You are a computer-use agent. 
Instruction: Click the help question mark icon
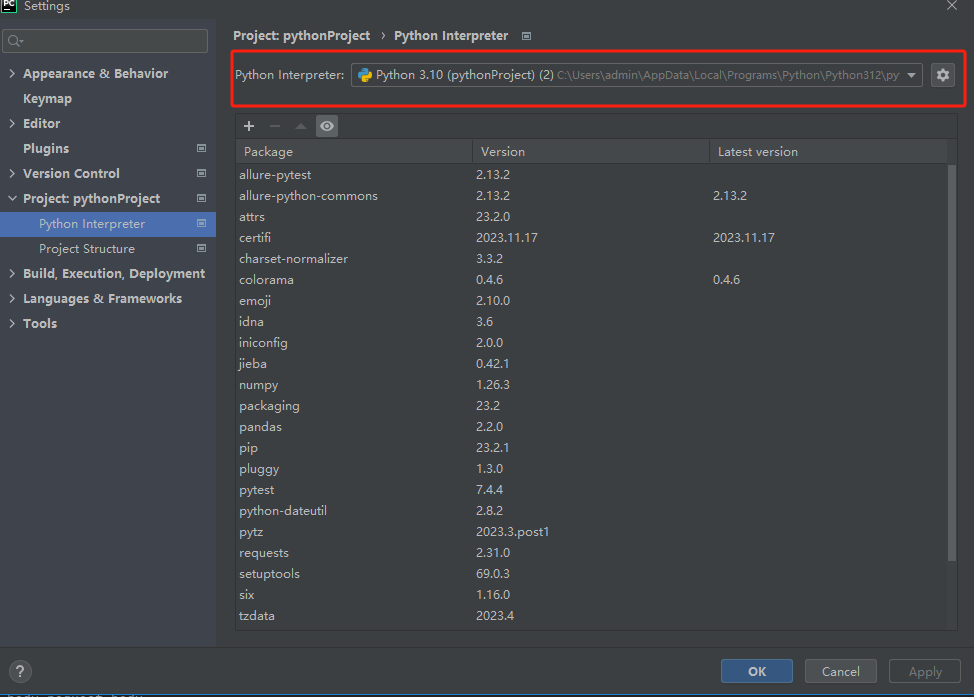(x=20, y=671)
